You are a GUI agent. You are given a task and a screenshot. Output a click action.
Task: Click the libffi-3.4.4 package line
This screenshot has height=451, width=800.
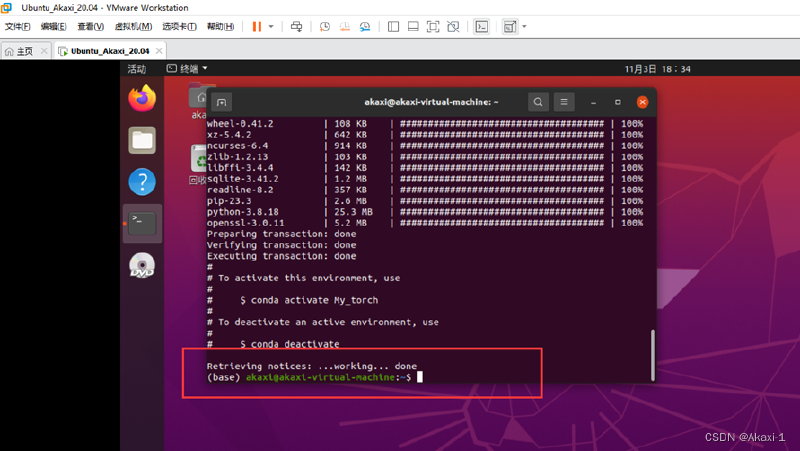pyautogui.click(x=424, y=168)
